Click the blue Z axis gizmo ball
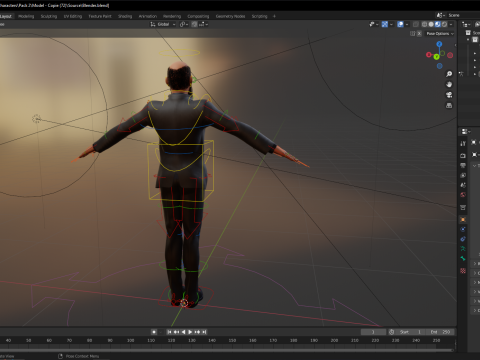 439,44
